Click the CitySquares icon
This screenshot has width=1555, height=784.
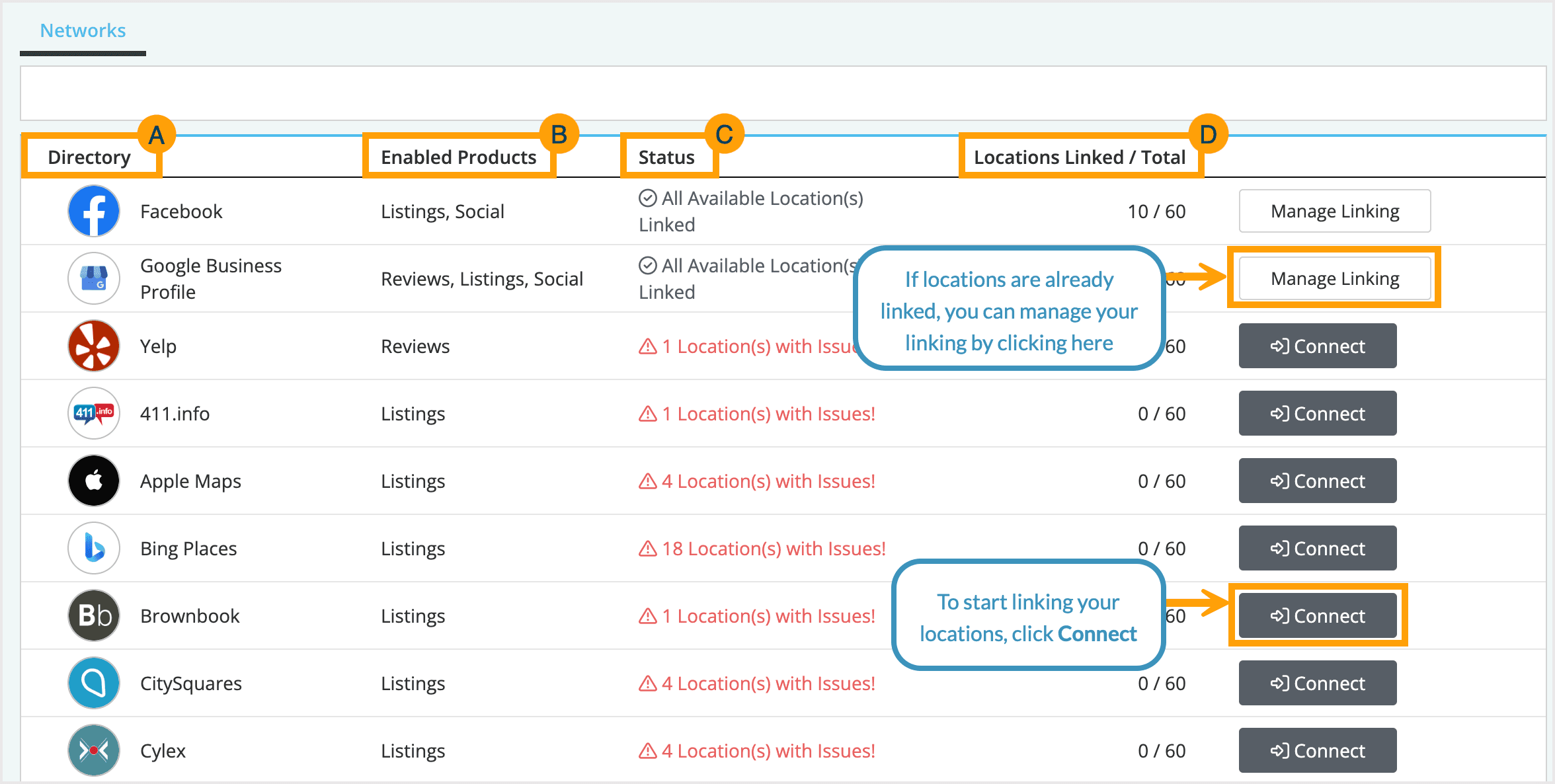(93, 683)
